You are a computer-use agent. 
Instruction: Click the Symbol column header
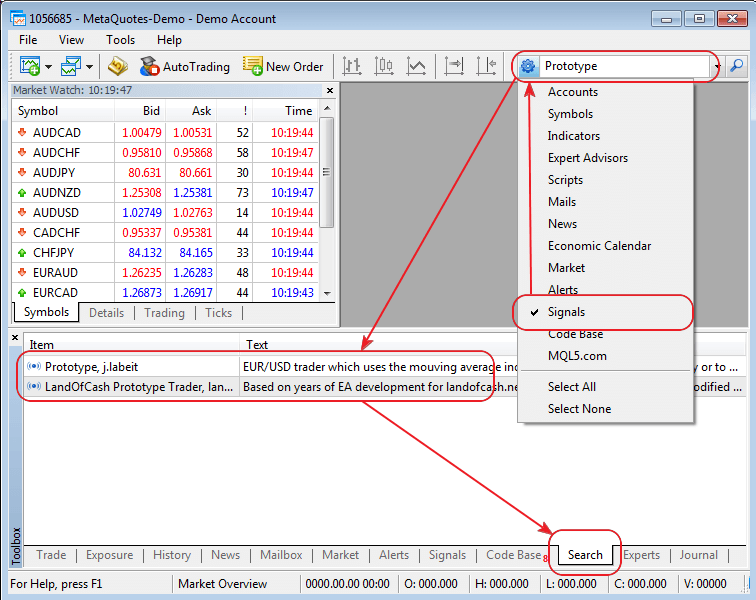(63, 111)
